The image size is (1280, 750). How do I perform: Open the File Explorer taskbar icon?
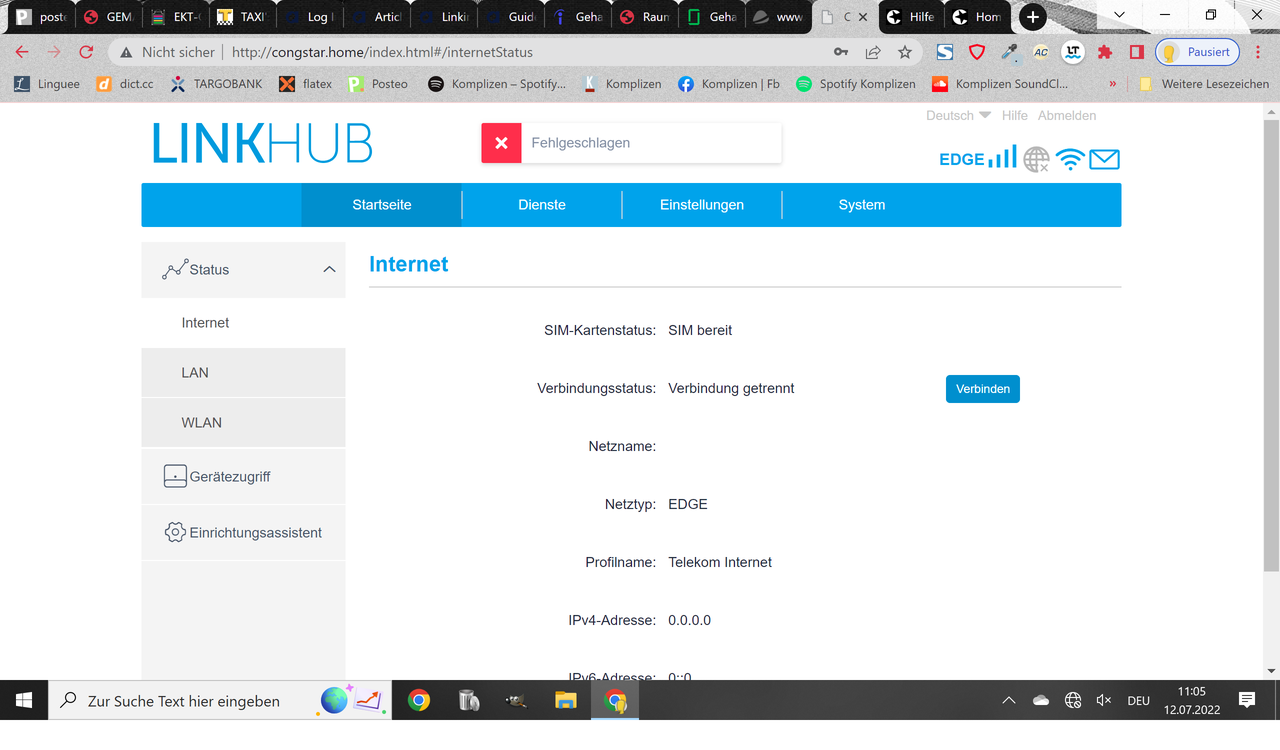coord(566,701)
